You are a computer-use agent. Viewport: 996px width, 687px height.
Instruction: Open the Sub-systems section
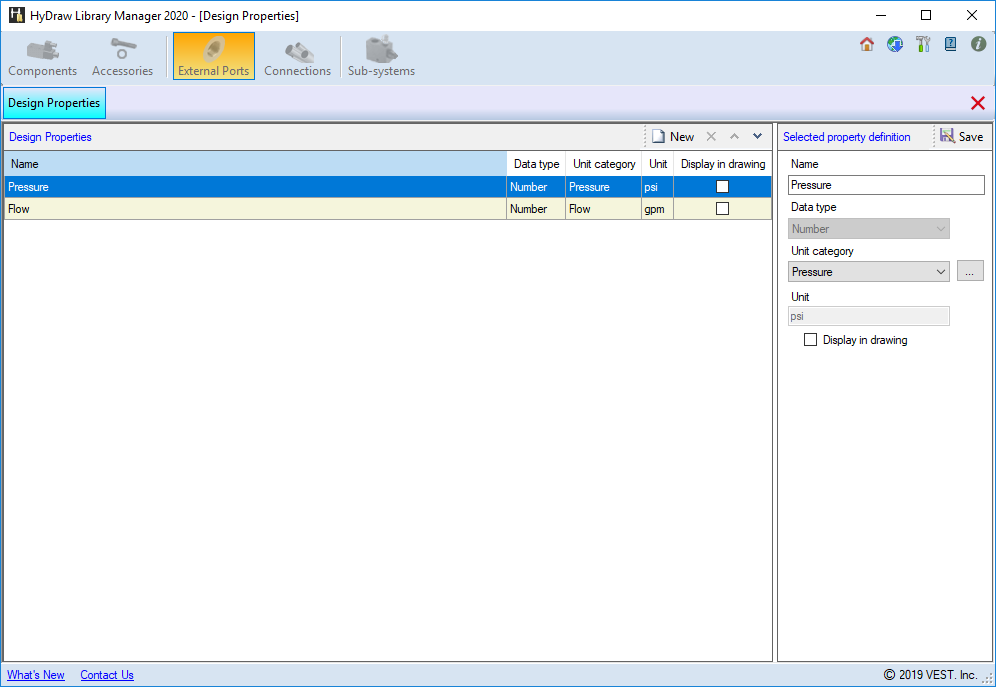[381, 57]
